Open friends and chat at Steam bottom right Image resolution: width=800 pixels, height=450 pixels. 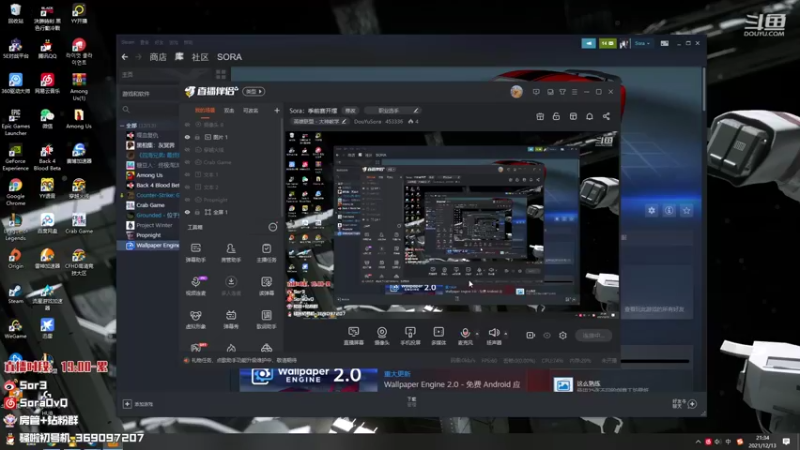tap(684, 404)
